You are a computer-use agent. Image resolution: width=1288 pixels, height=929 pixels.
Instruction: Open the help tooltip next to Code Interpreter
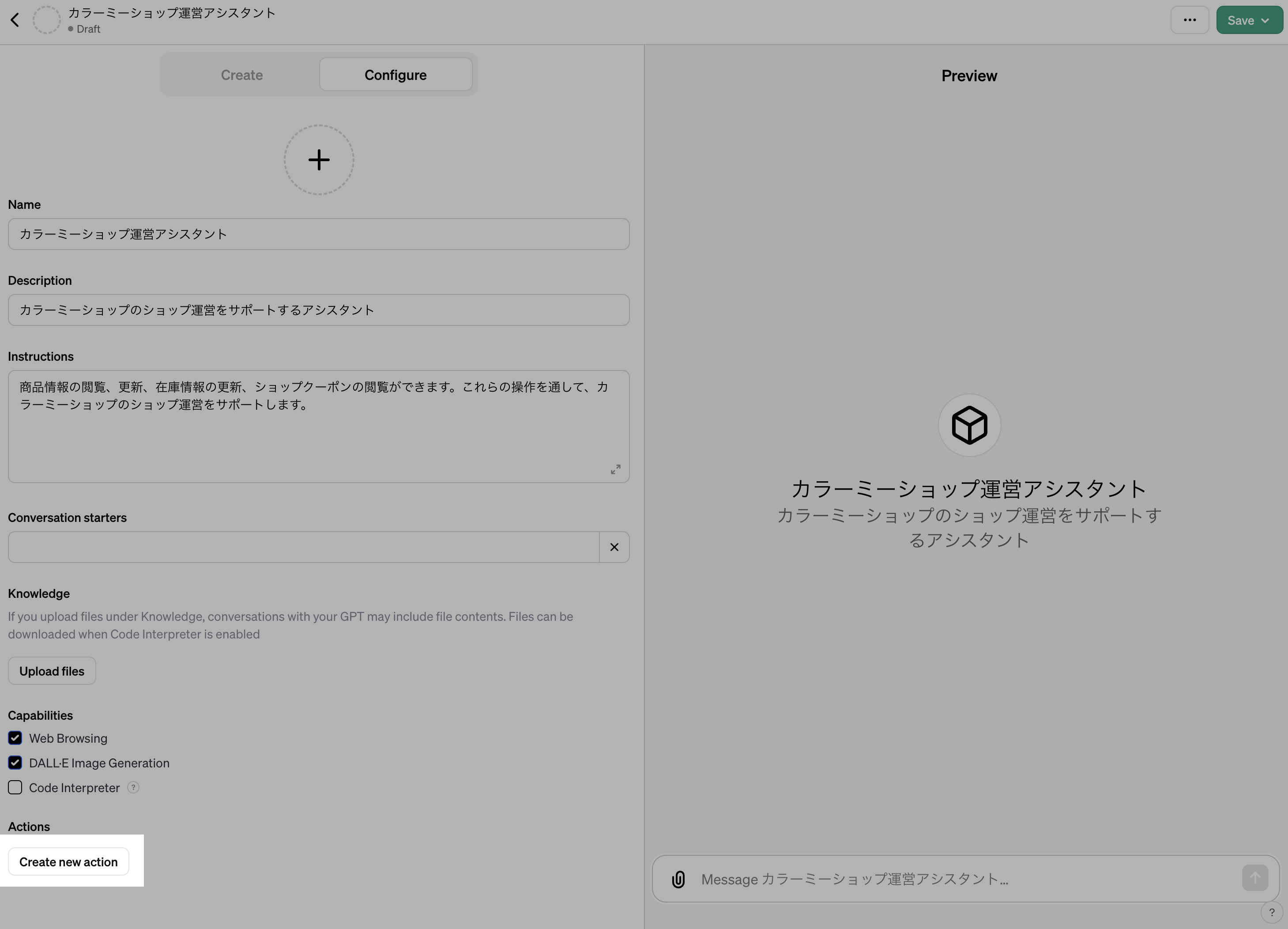click(133, 788)
